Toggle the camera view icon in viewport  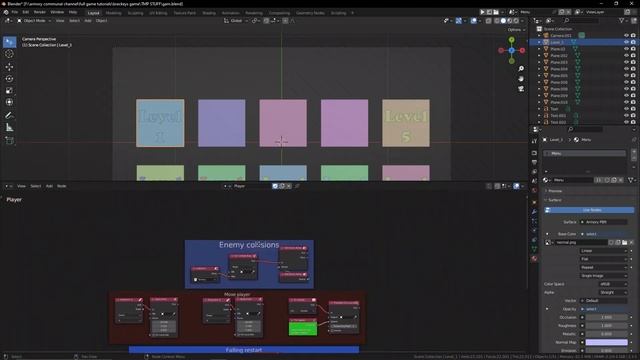pyautogui.click(x=521, y=89)
